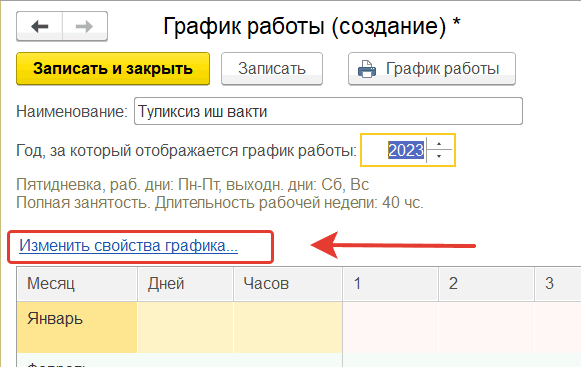Image resolution: width=581 pixels, height=367 pixels.
Task: Decrease the year with the down stepper arrow
Action: [x=439, y=156]
